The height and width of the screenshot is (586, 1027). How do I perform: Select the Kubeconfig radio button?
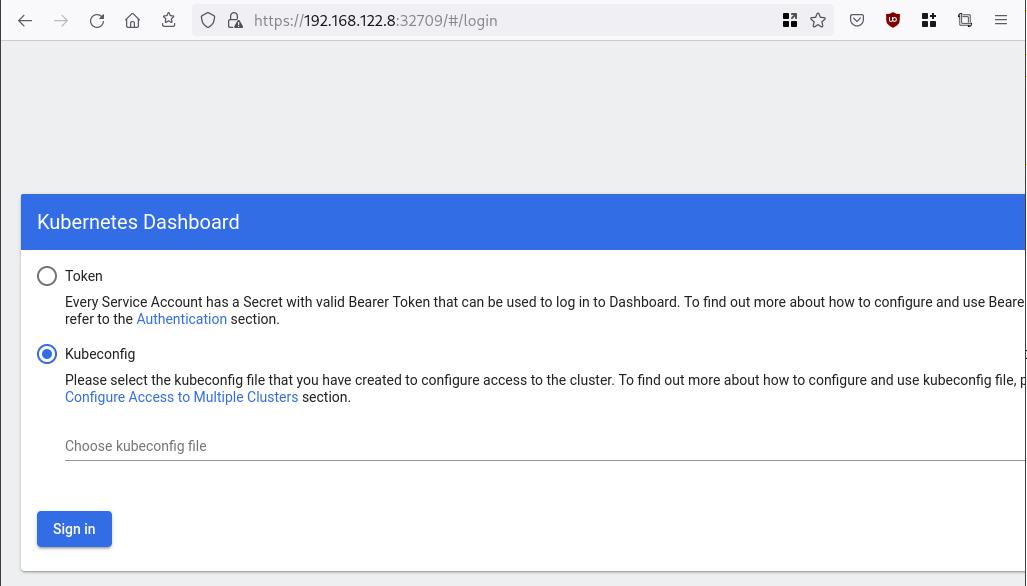[47, 354]
